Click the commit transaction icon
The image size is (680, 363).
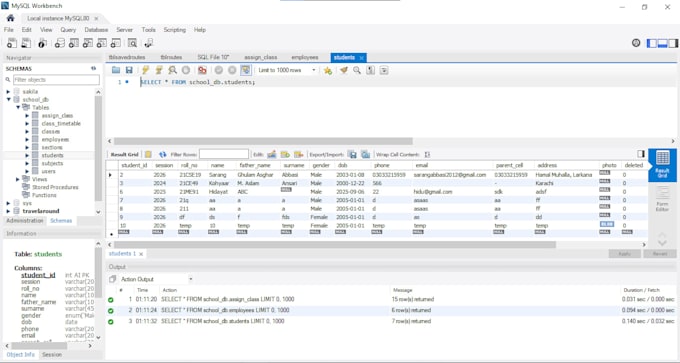(219, 70)
